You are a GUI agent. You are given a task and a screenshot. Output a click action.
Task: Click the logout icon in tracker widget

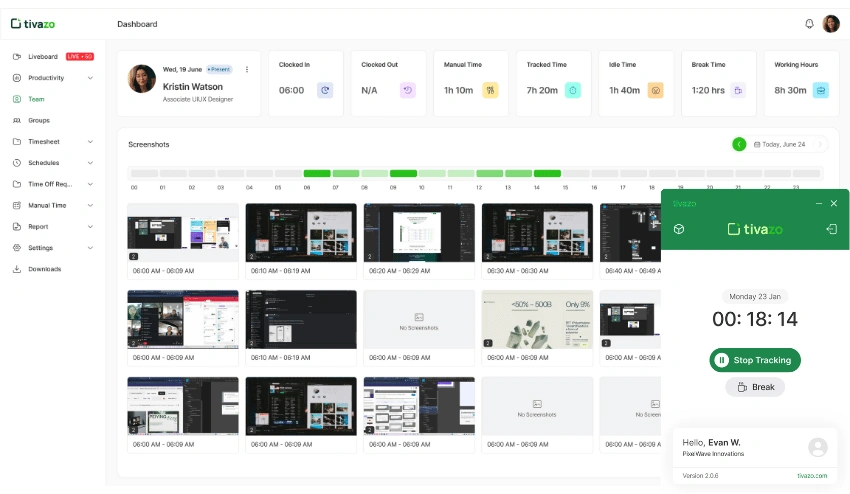coord(831,229)
